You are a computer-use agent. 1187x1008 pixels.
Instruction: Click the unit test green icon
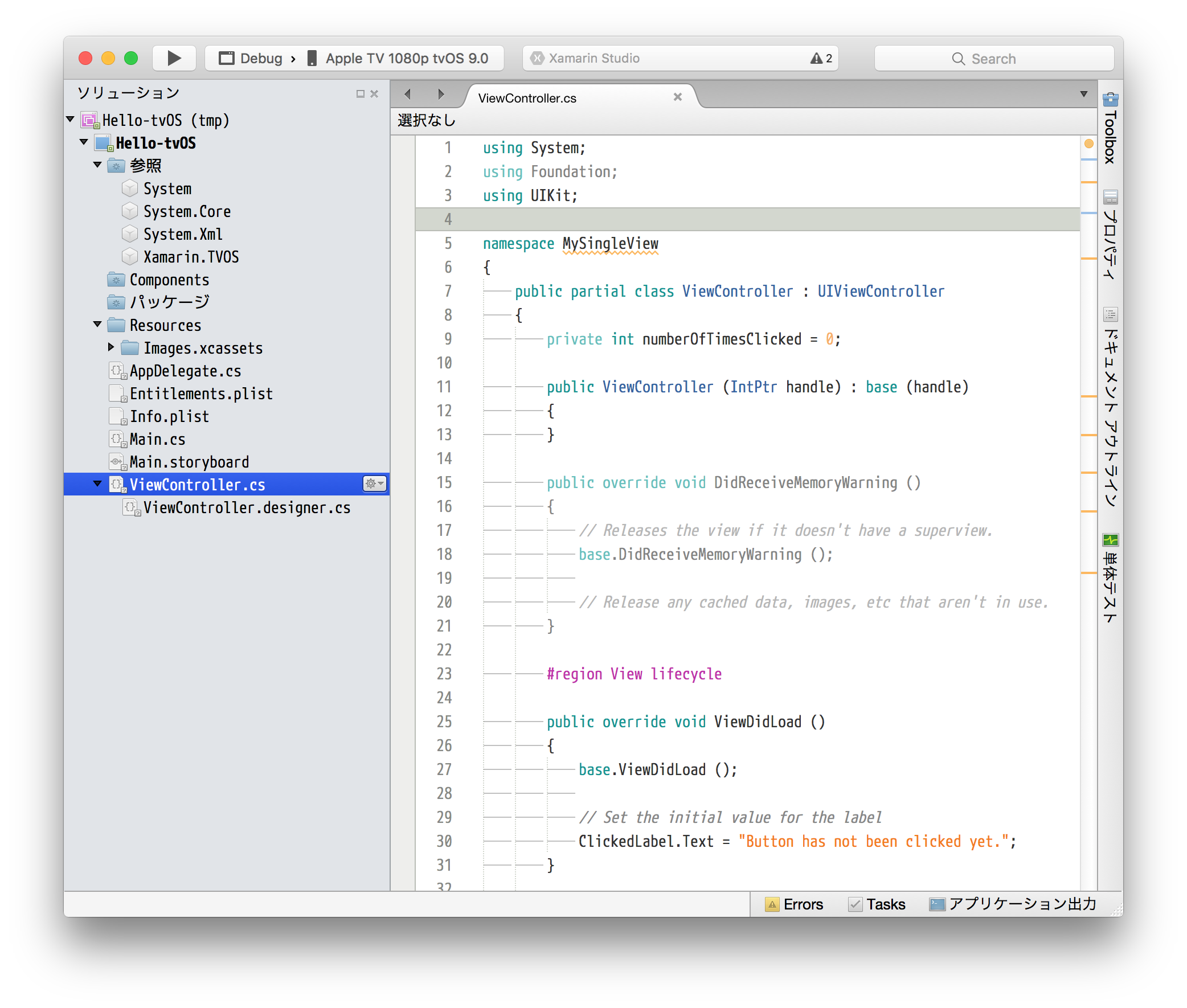point(1110,539)
